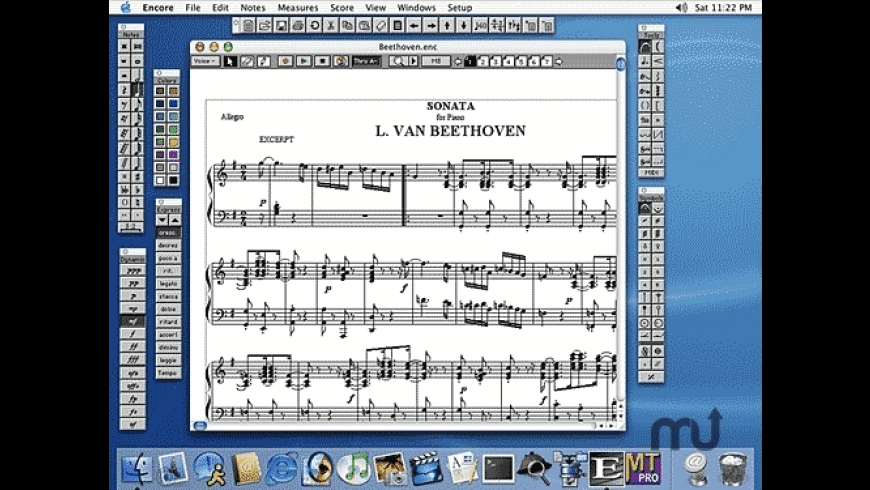Select the fermata in Symbols palette

pyautogui.click(x=645, y=208)
